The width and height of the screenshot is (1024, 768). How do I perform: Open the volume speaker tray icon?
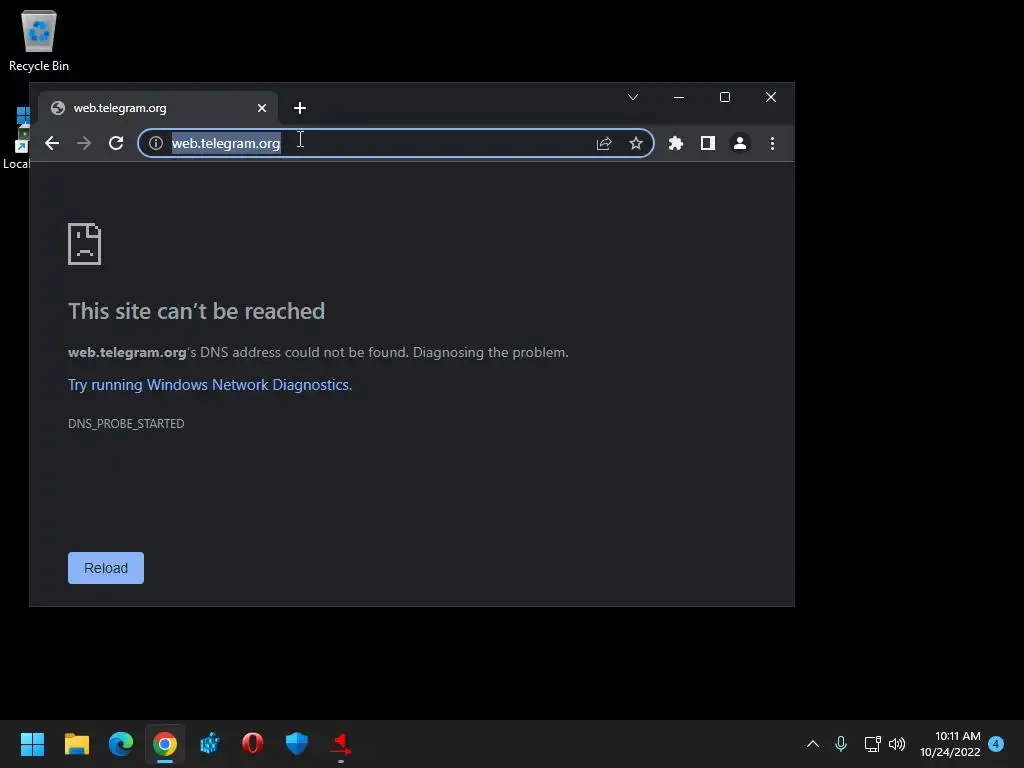[x=897, y=744]
